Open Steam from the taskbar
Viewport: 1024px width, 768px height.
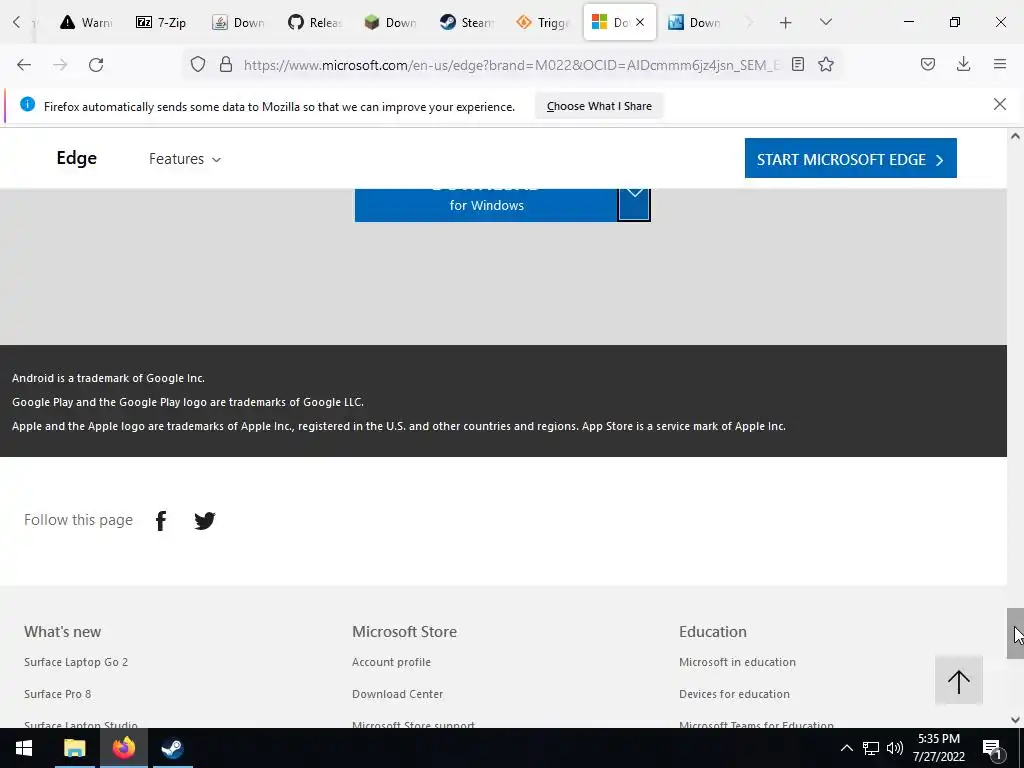tap(172, 748)
